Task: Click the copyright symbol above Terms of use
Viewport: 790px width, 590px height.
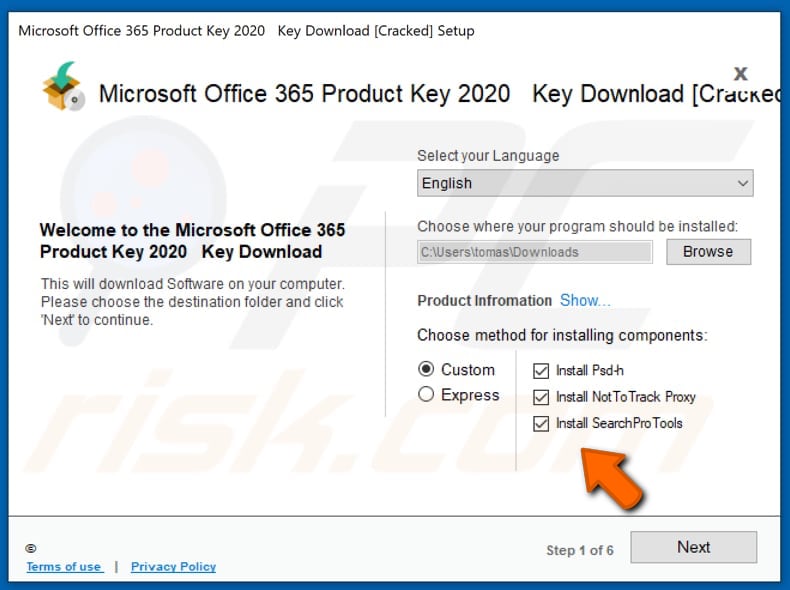Action: (31, 548)
